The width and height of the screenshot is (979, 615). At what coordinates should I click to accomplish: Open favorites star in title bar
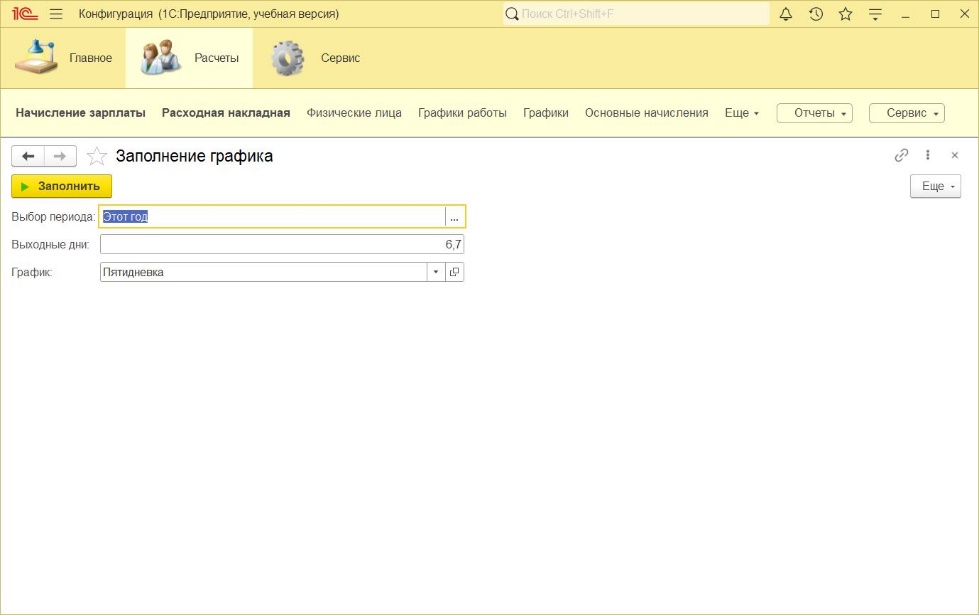tap(845, 14)
